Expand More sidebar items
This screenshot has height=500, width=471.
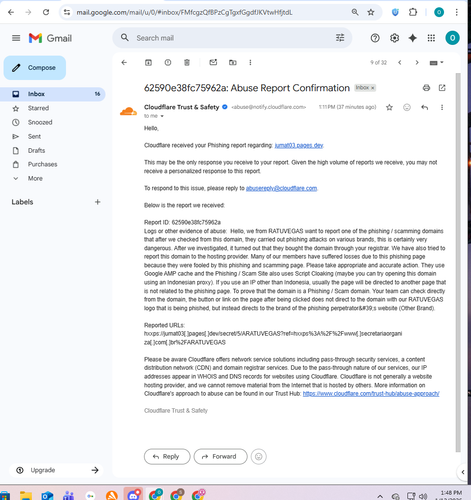point(35,178)
